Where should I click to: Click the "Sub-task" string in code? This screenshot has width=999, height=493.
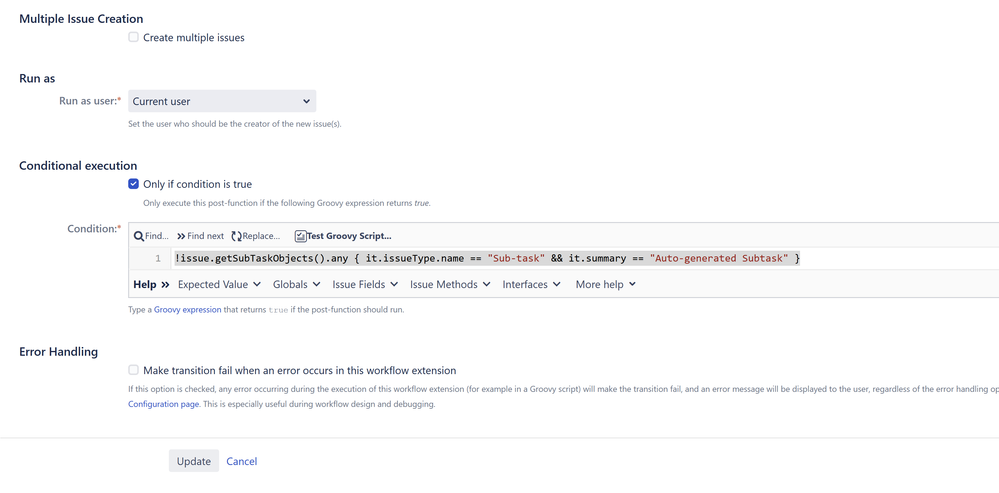[x=516, y=259]
